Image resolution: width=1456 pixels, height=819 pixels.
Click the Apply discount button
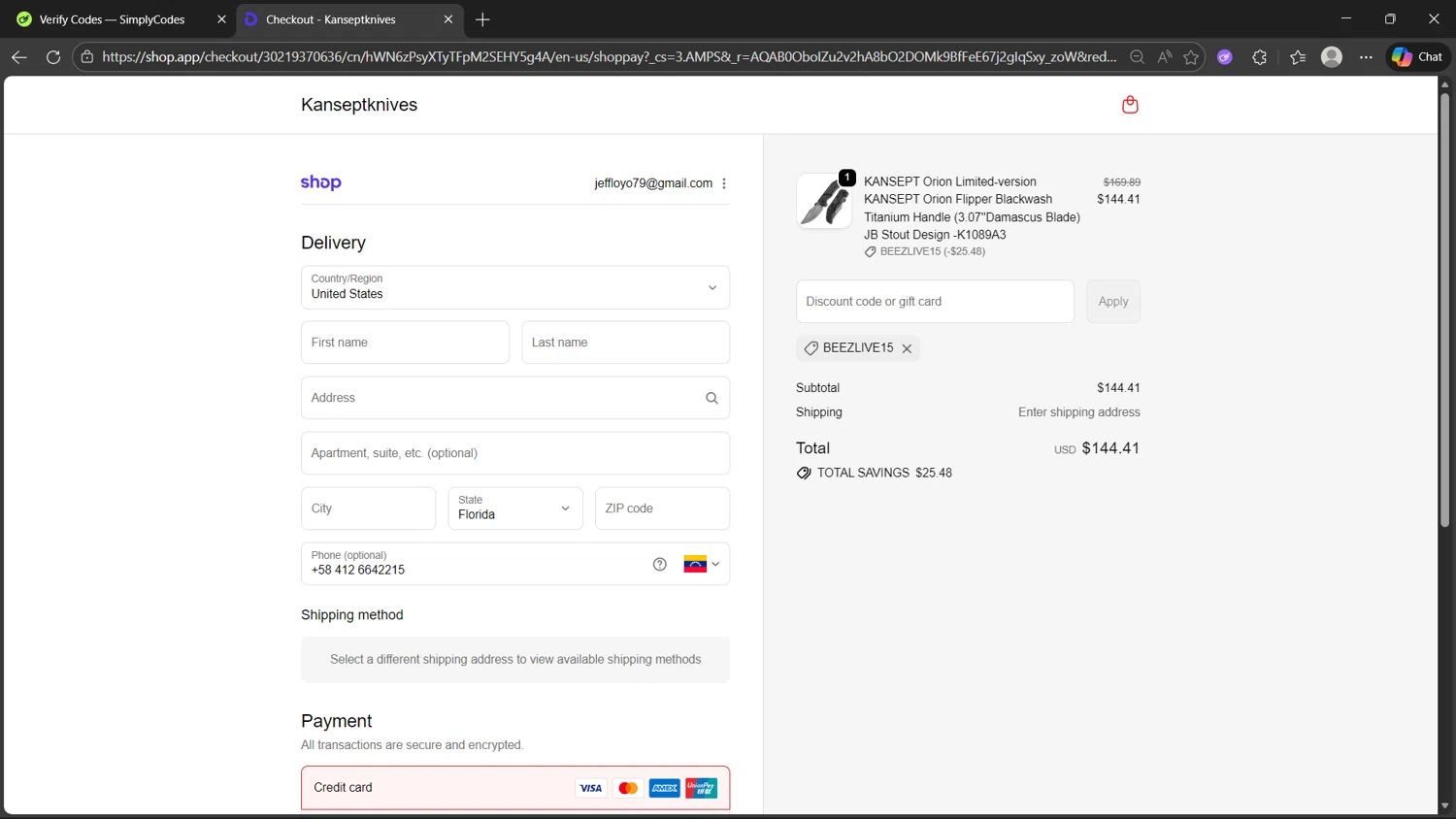tap(1113, 302)
